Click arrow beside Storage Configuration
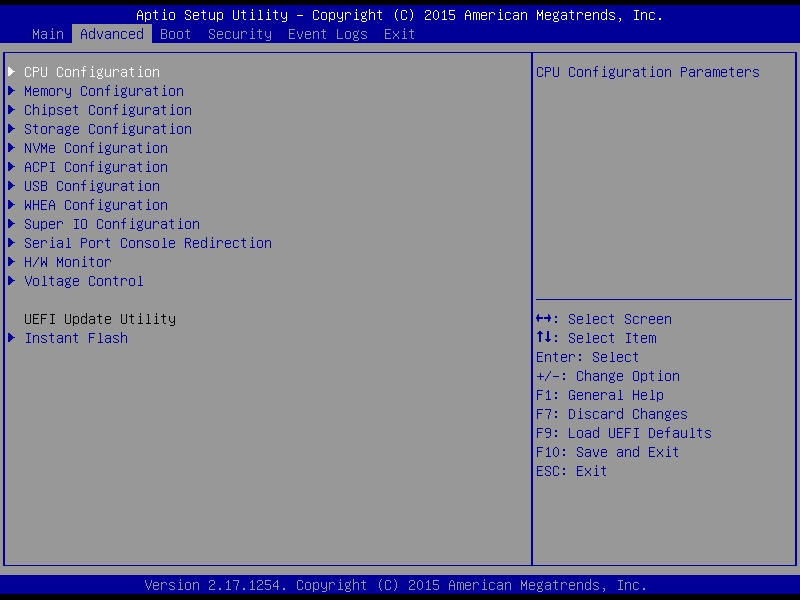Image resolution: width=800 pixels, height=600 pixels. (12, 129)
